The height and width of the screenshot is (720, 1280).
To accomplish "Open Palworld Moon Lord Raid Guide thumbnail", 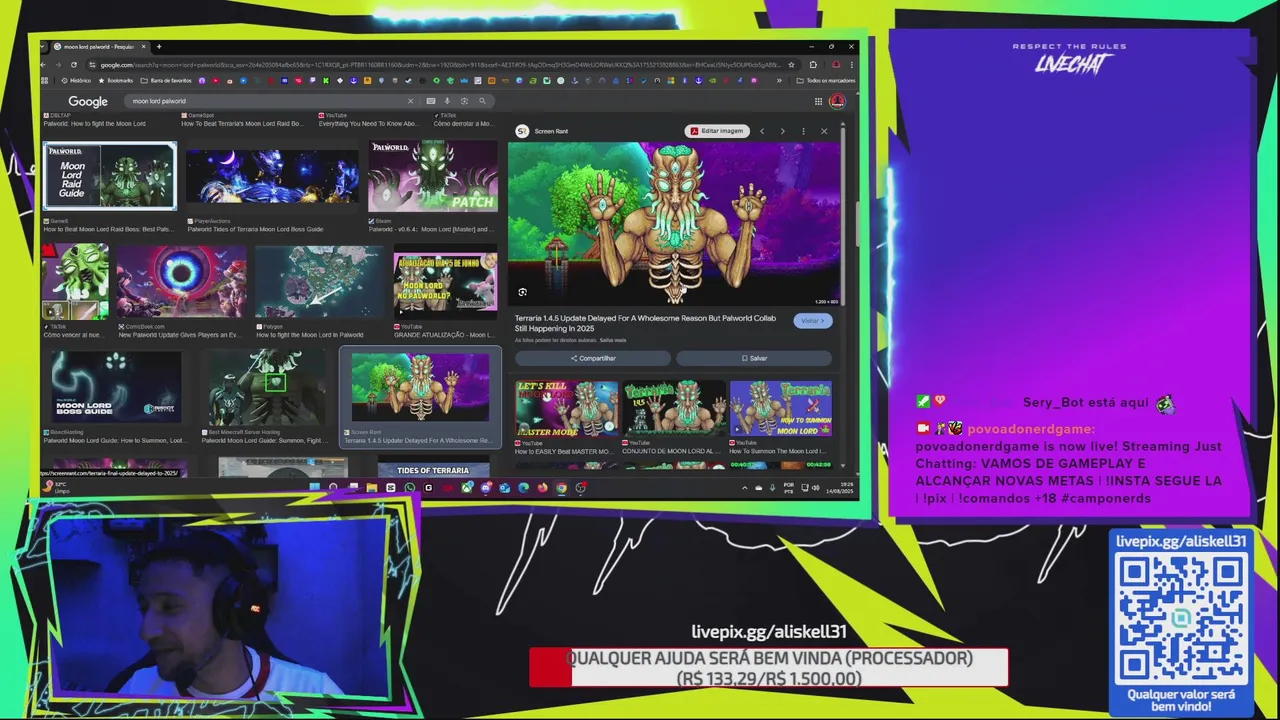I will (110, 176).
